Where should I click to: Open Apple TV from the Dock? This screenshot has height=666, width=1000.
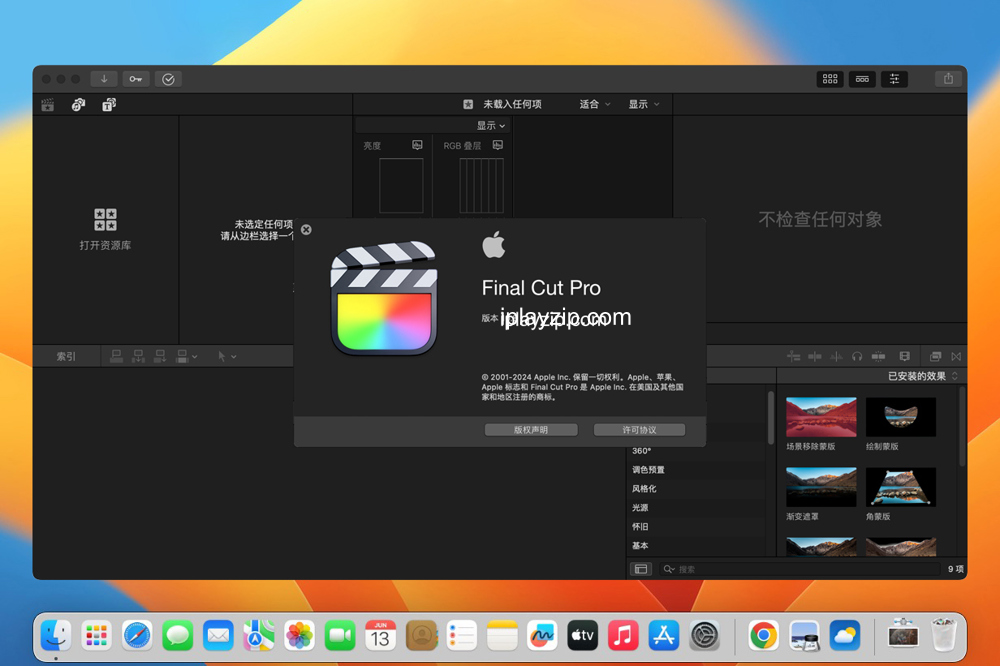click(582, 636)
